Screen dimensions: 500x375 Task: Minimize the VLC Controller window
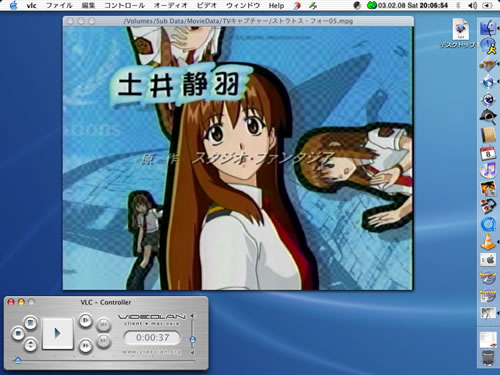pos(21,302)
